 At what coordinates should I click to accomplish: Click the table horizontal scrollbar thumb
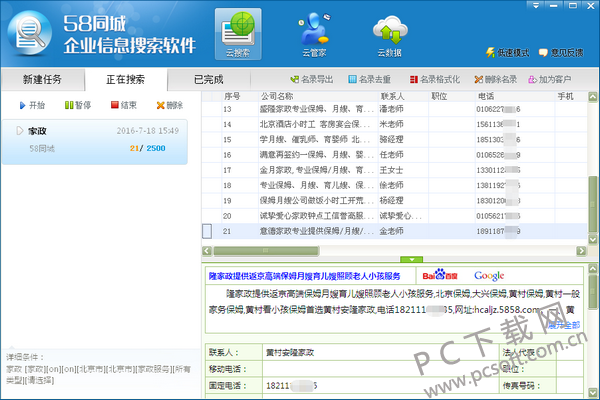pos(266,251)
